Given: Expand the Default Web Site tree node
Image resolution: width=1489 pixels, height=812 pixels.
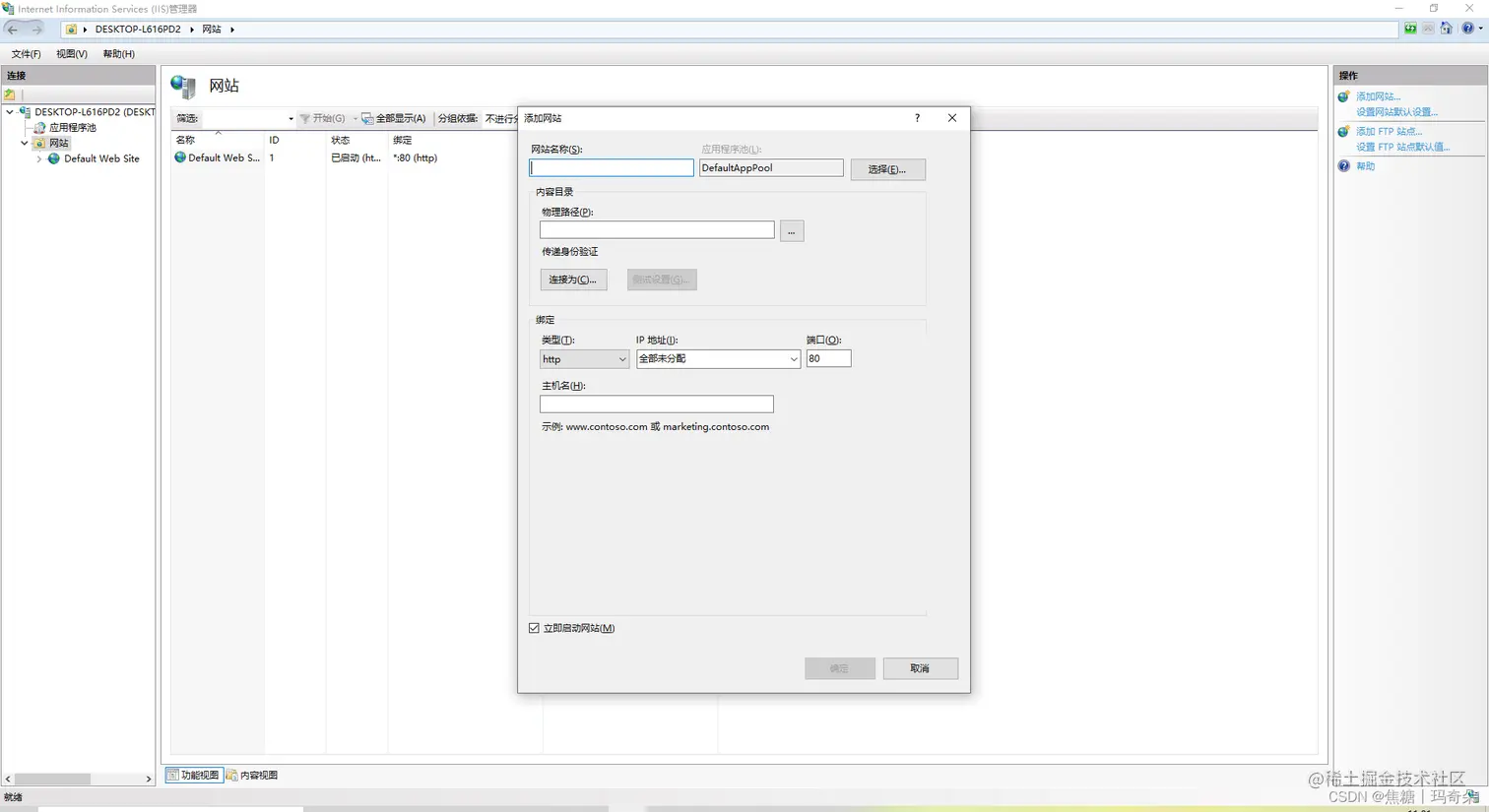Looking at the screenshot, I should coord(39,158).
